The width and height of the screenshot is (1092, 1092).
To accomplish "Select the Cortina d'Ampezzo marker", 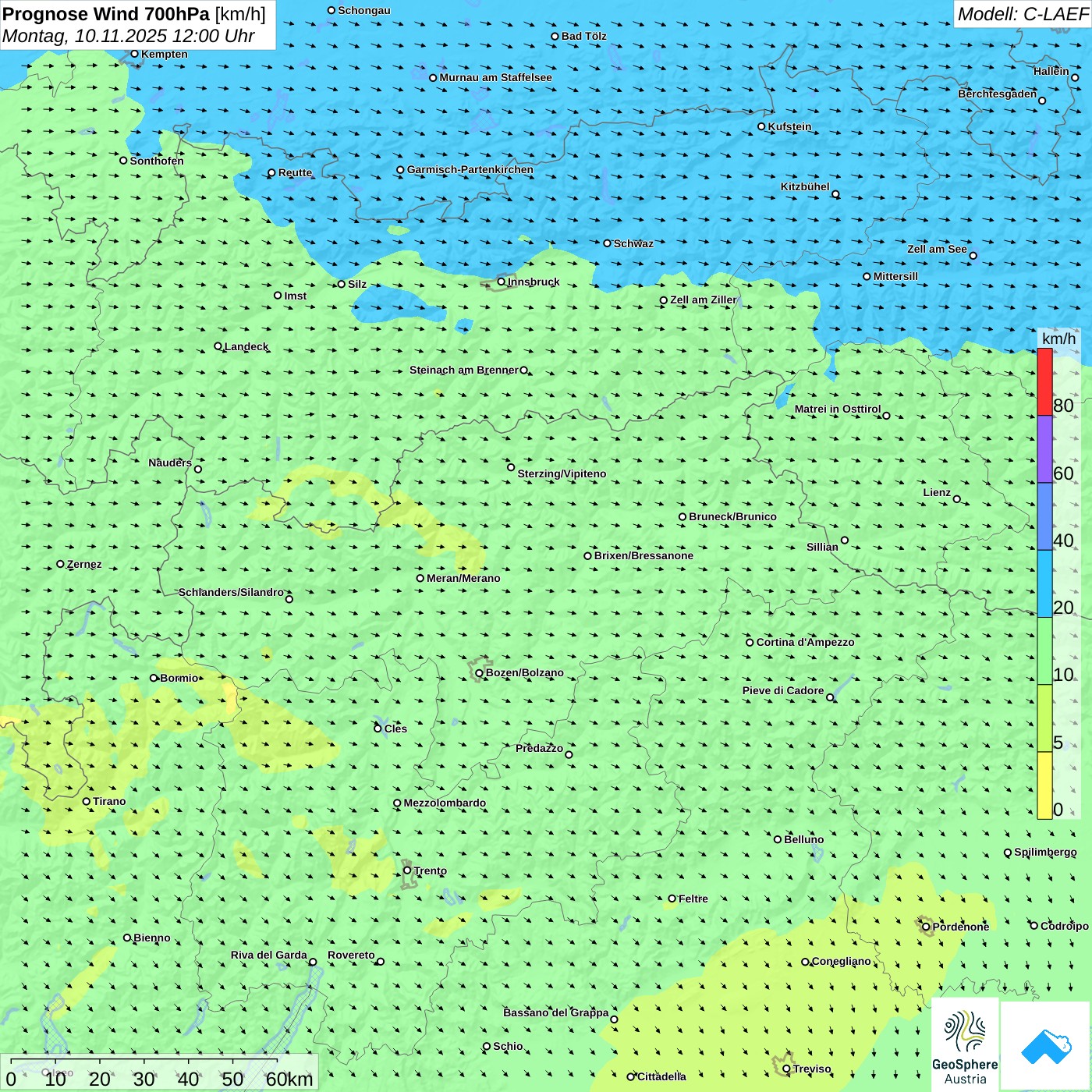I will click(x=750, y=643).
